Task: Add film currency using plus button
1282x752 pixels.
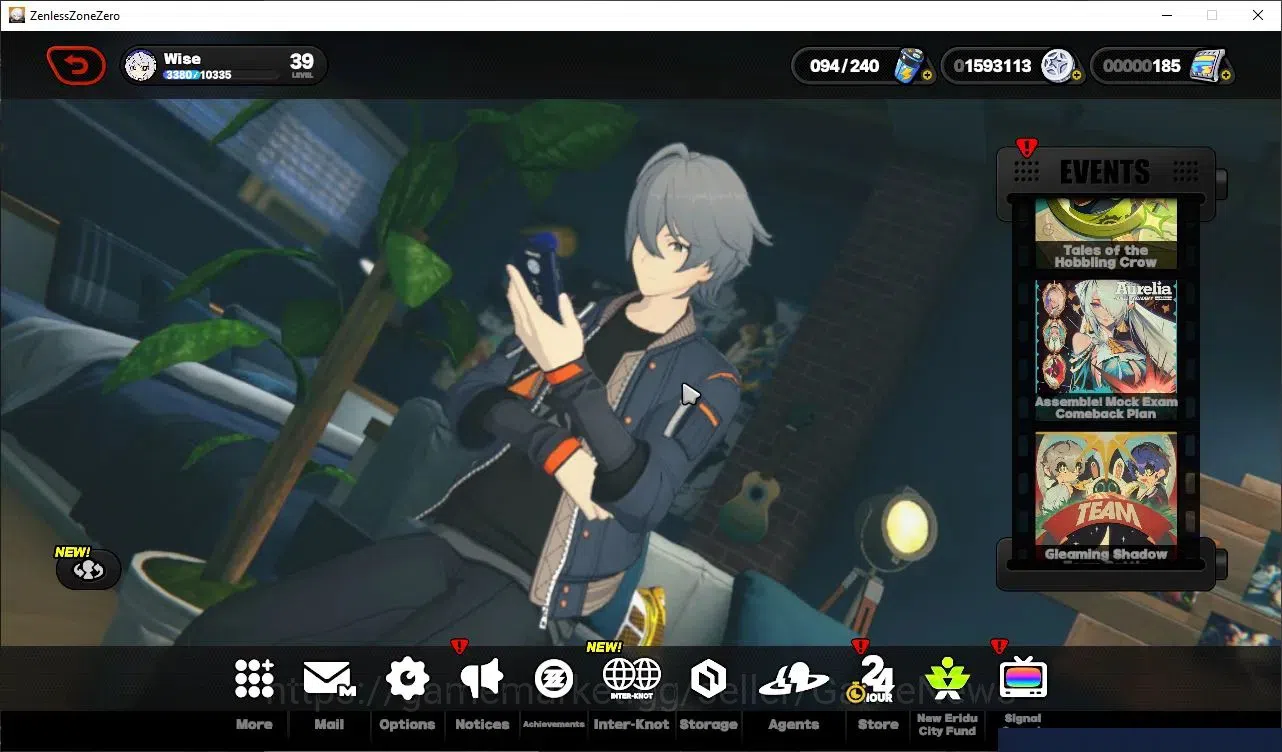Action: click(x=1226, y=75)
